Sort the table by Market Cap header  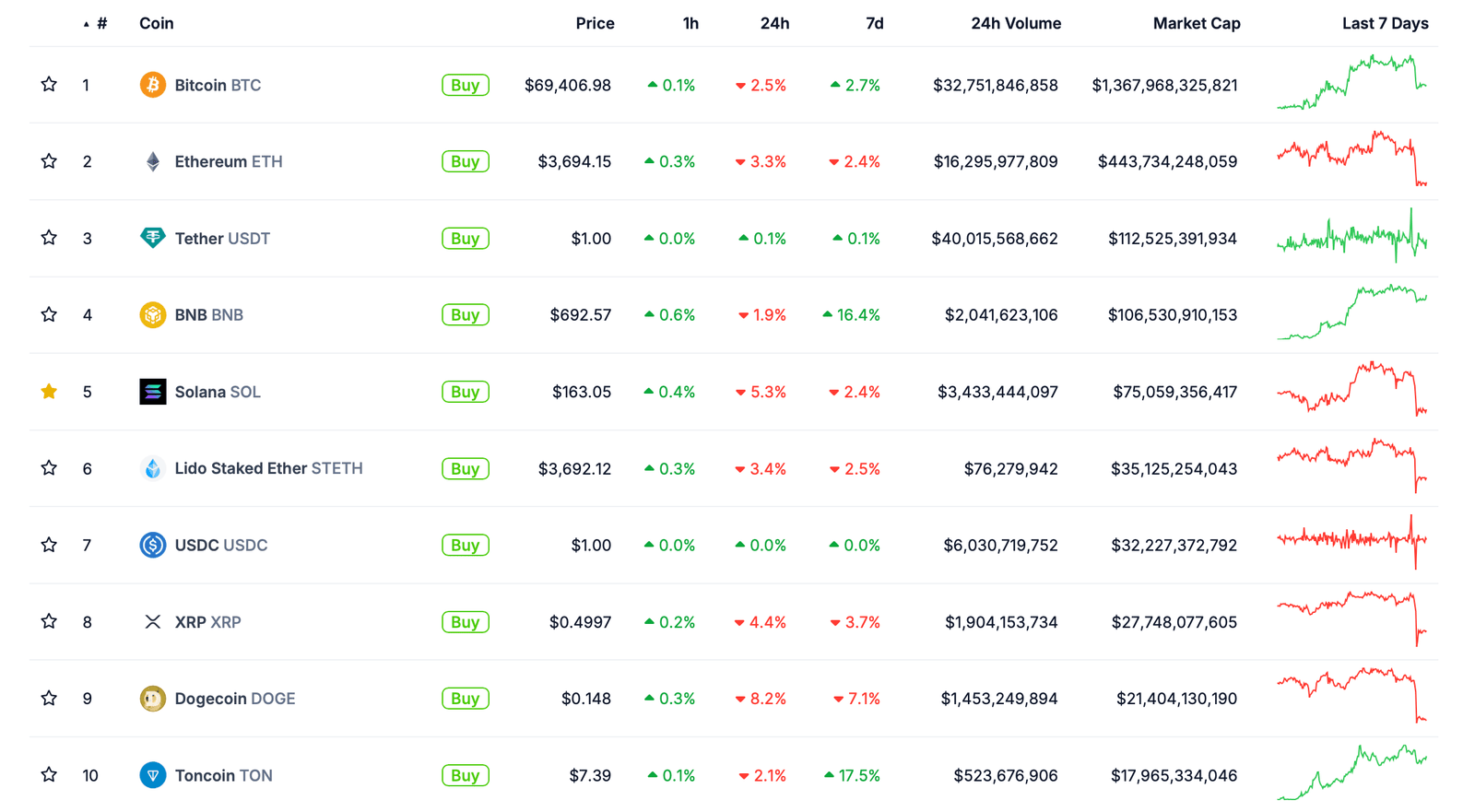coord(1196,23)
